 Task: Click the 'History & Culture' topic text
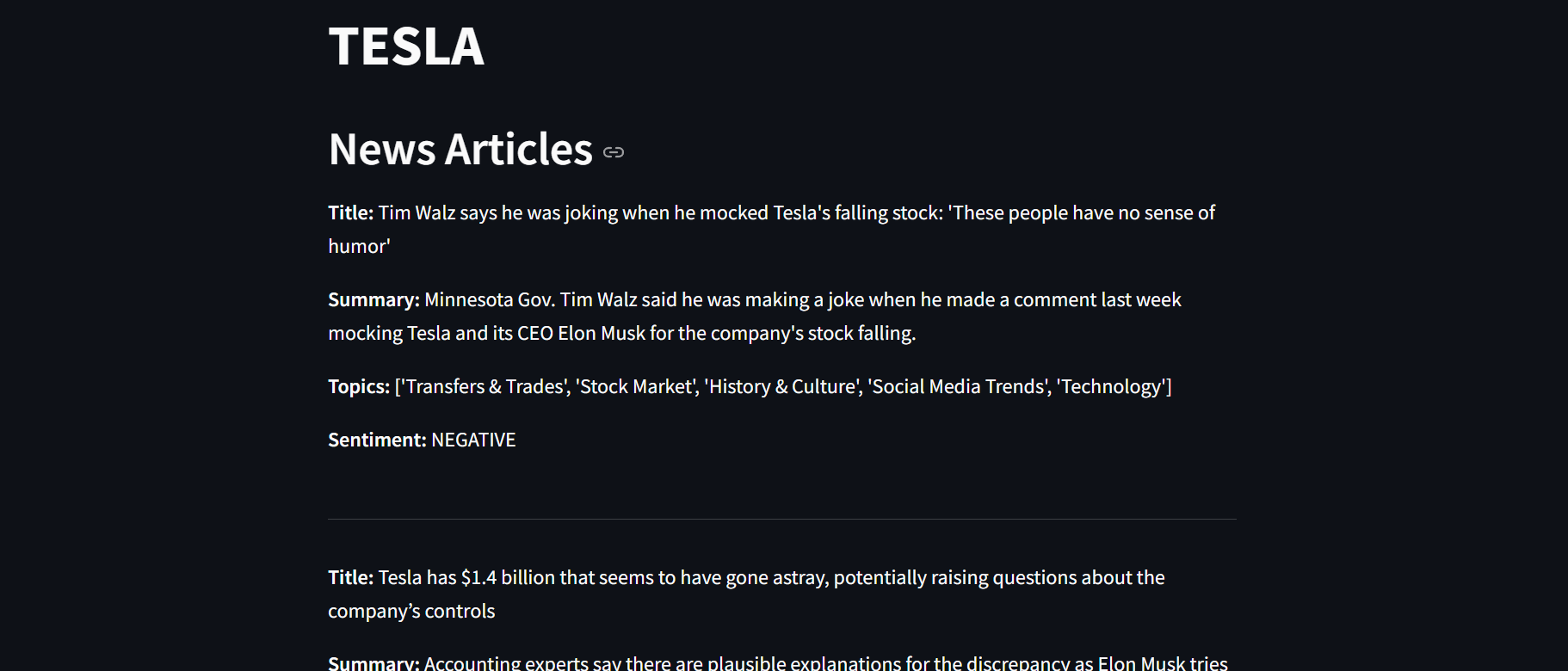coord(782,387)
